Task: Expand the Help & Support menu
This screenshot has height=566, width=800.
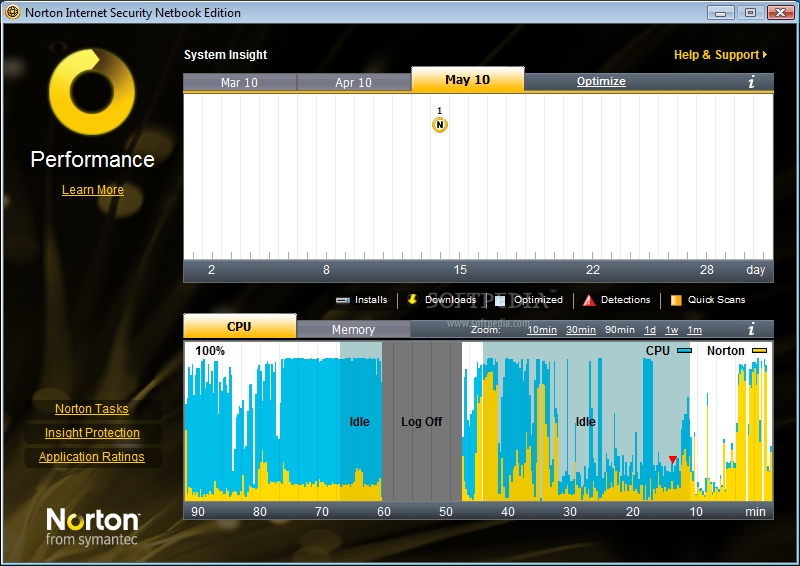Action: (x=720, y=55)
